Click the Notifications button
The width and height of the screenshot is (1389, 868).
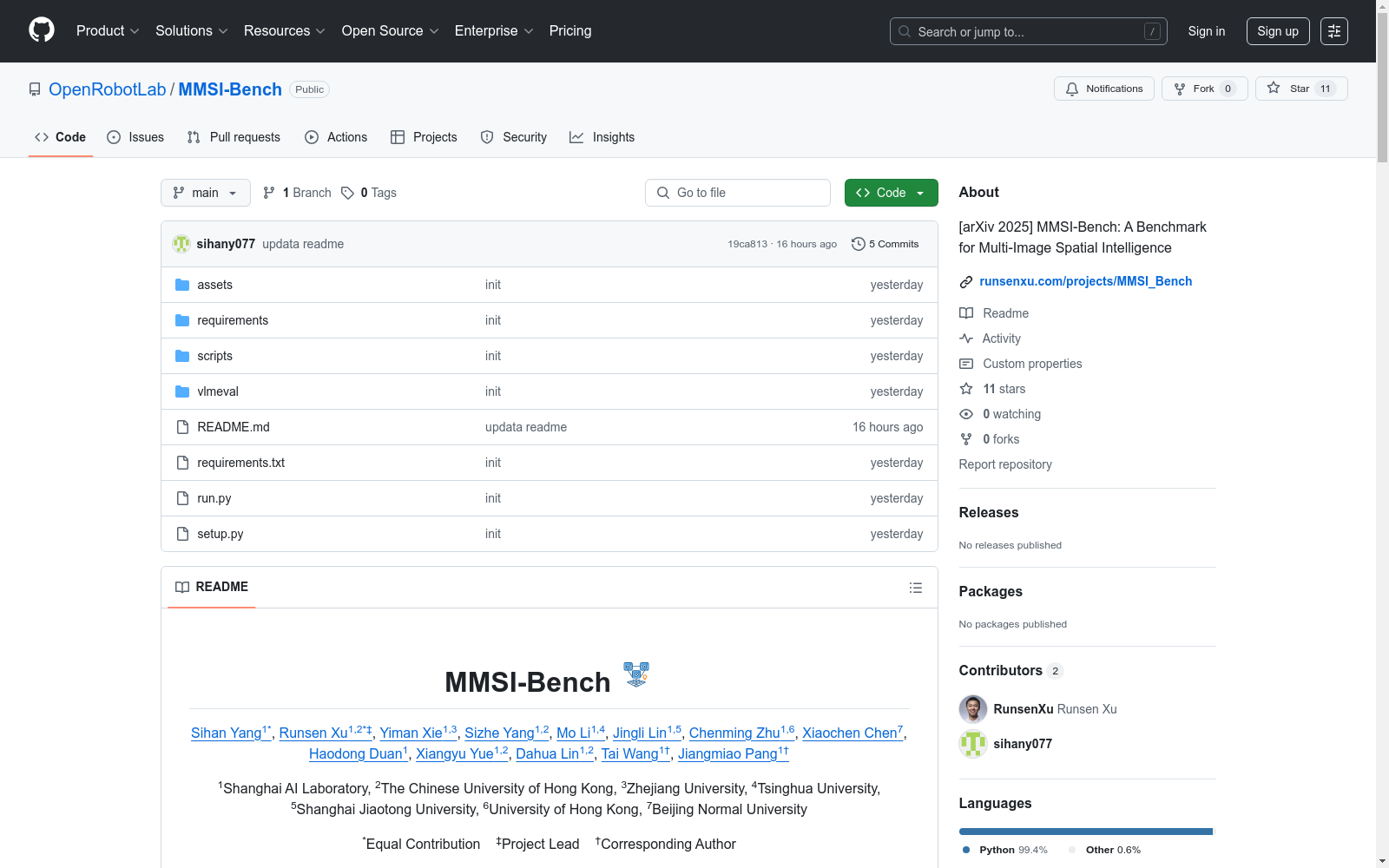click(1104, 89)
